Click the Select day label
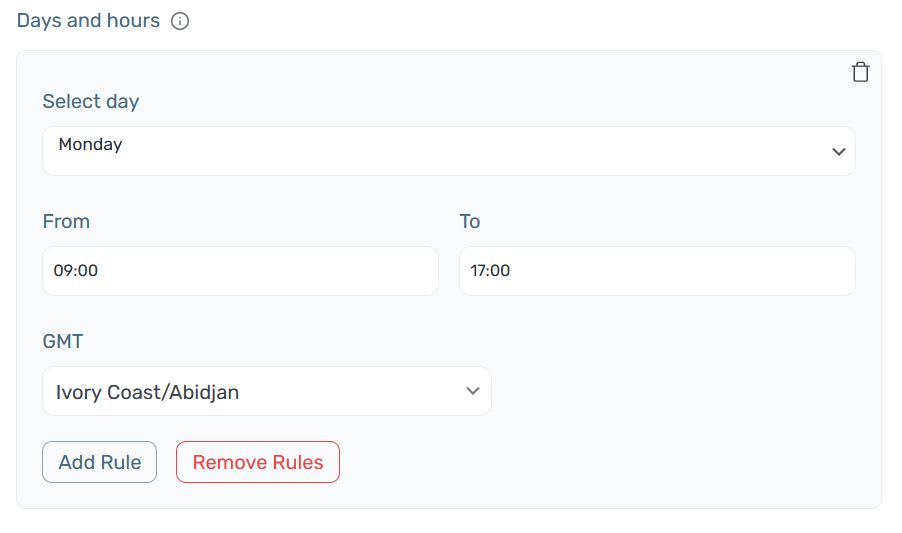This screenshot has height=533, width=902. [x=91, y=102]
